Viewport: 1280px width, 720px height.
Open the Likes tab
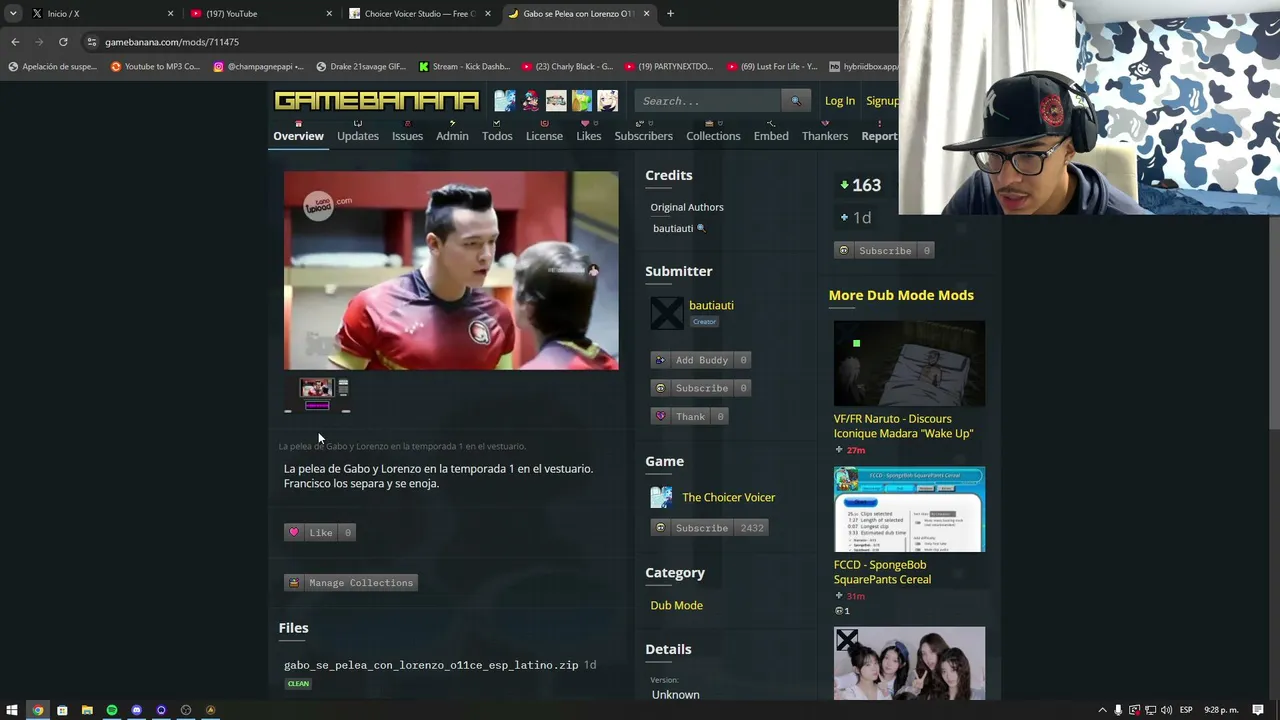coord(589,136)
